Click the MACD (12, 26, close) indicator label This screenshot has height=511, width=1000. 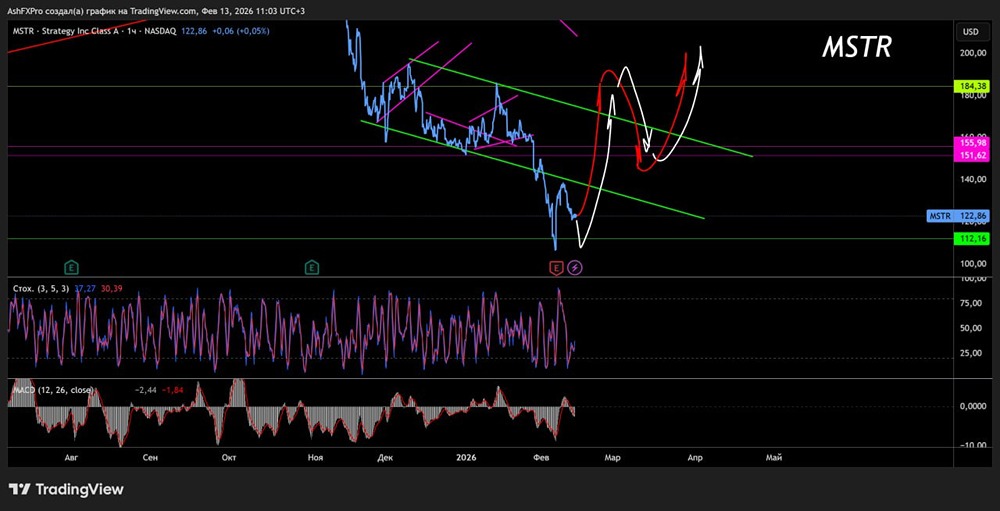click(x=53, y=389)
